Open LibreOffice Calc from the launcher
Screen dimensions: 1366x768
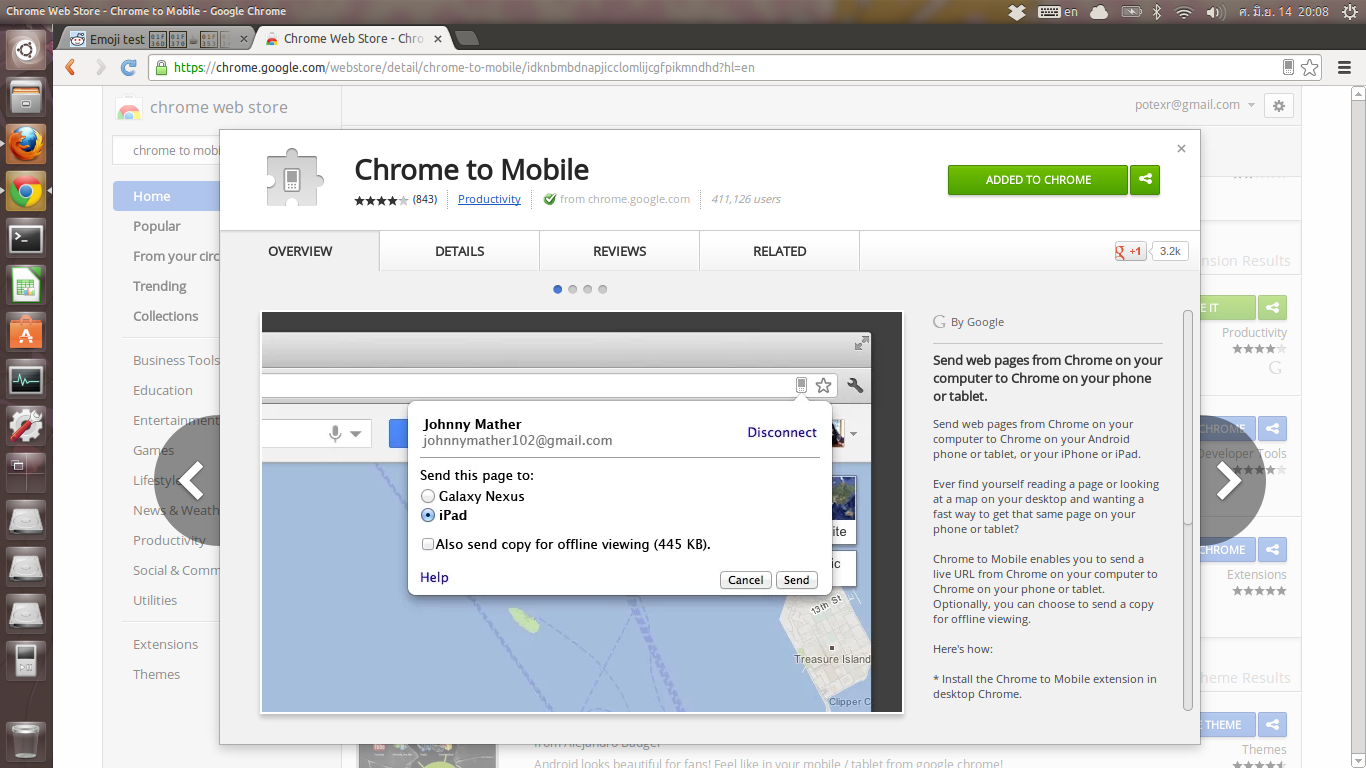(26, 285)
